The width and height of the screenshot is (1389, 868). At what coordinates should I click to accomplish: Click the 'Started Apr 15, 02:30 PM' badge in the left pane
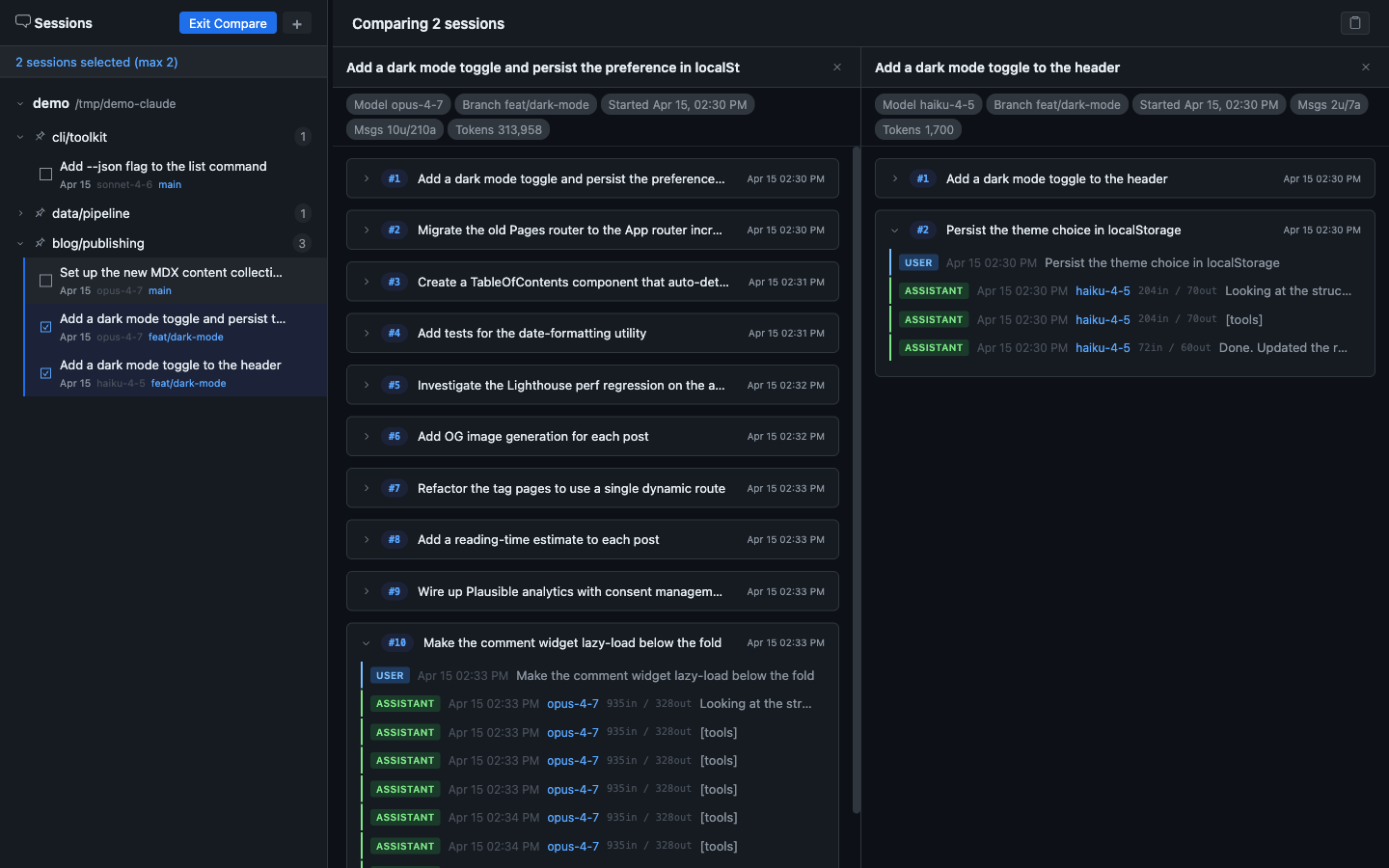click(677, 104)
